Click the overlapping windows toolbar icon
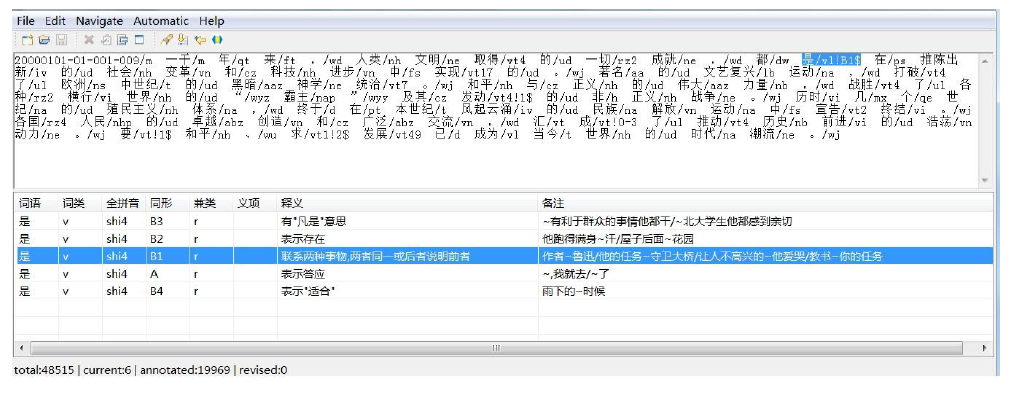 (x=123, y=40)
